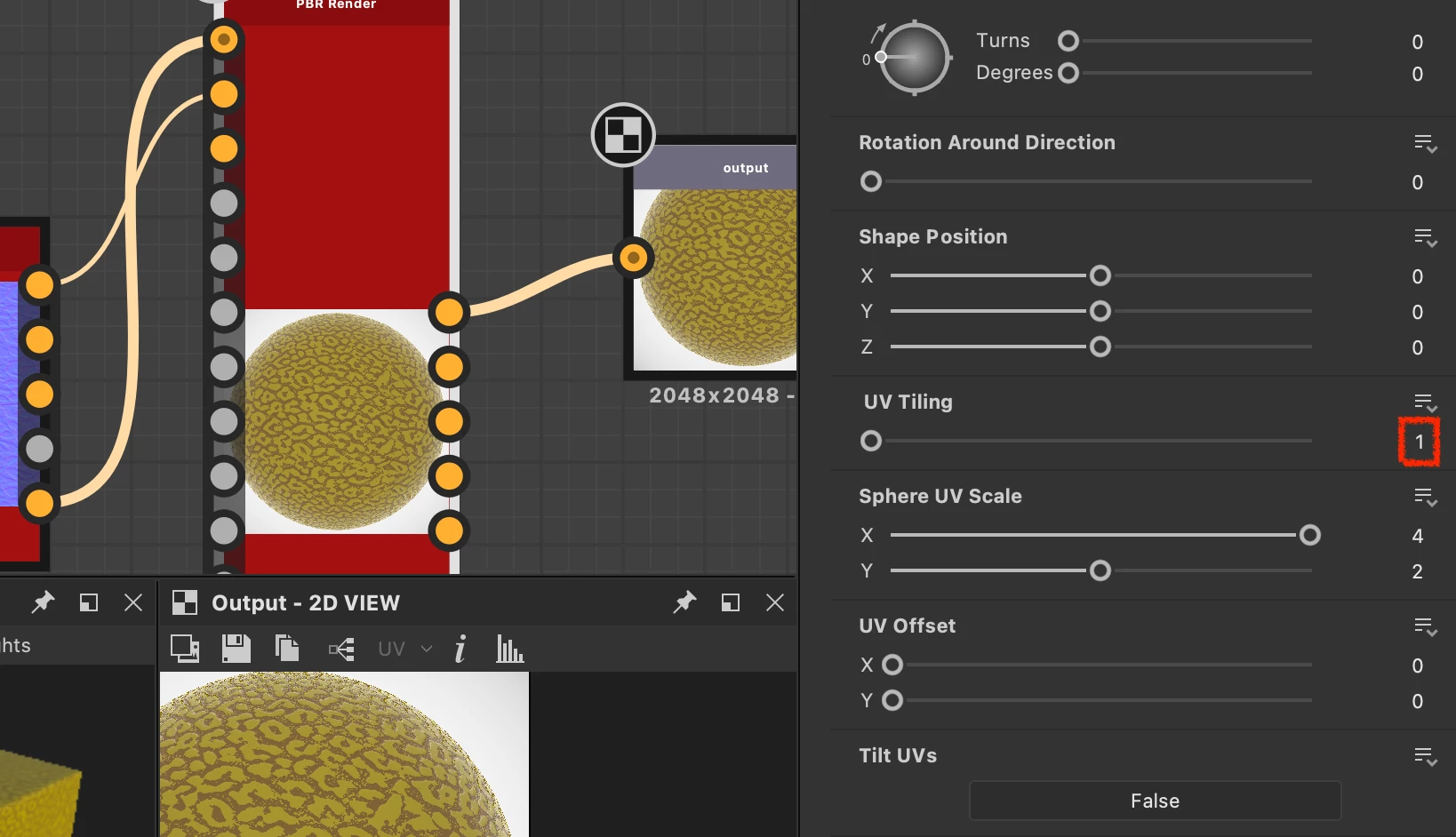Maximize the Output 2D VIEW panel
Screen dimensions: 1456x837
731,602
